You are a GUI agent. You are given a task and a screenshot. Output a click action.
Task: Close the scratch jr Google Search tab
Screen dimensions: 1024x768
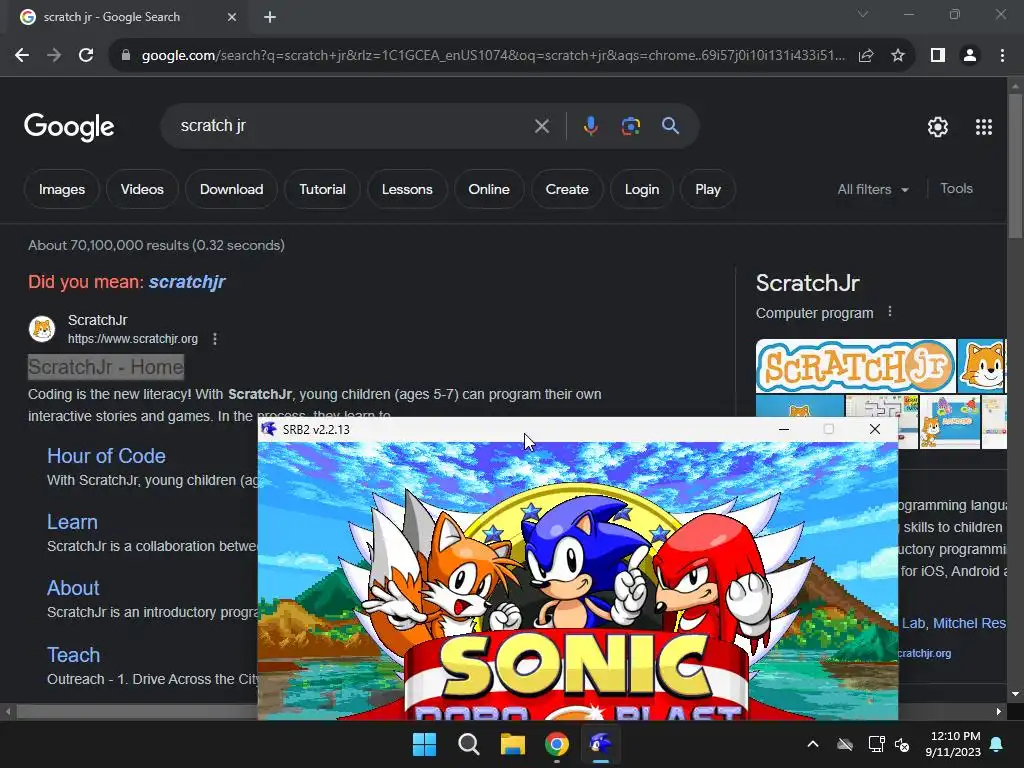232,17
